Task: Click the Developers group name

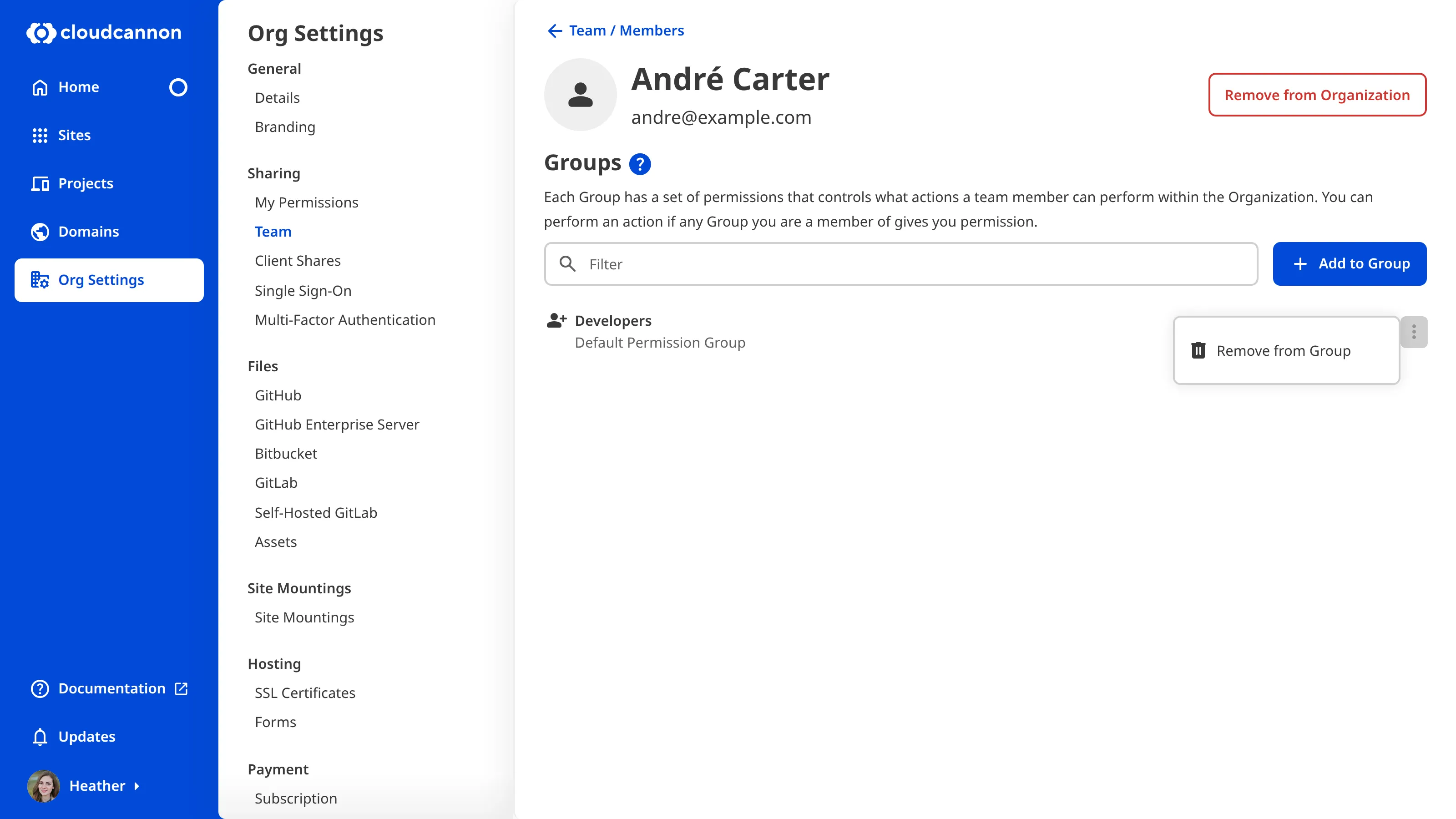Action: [613, 320]
